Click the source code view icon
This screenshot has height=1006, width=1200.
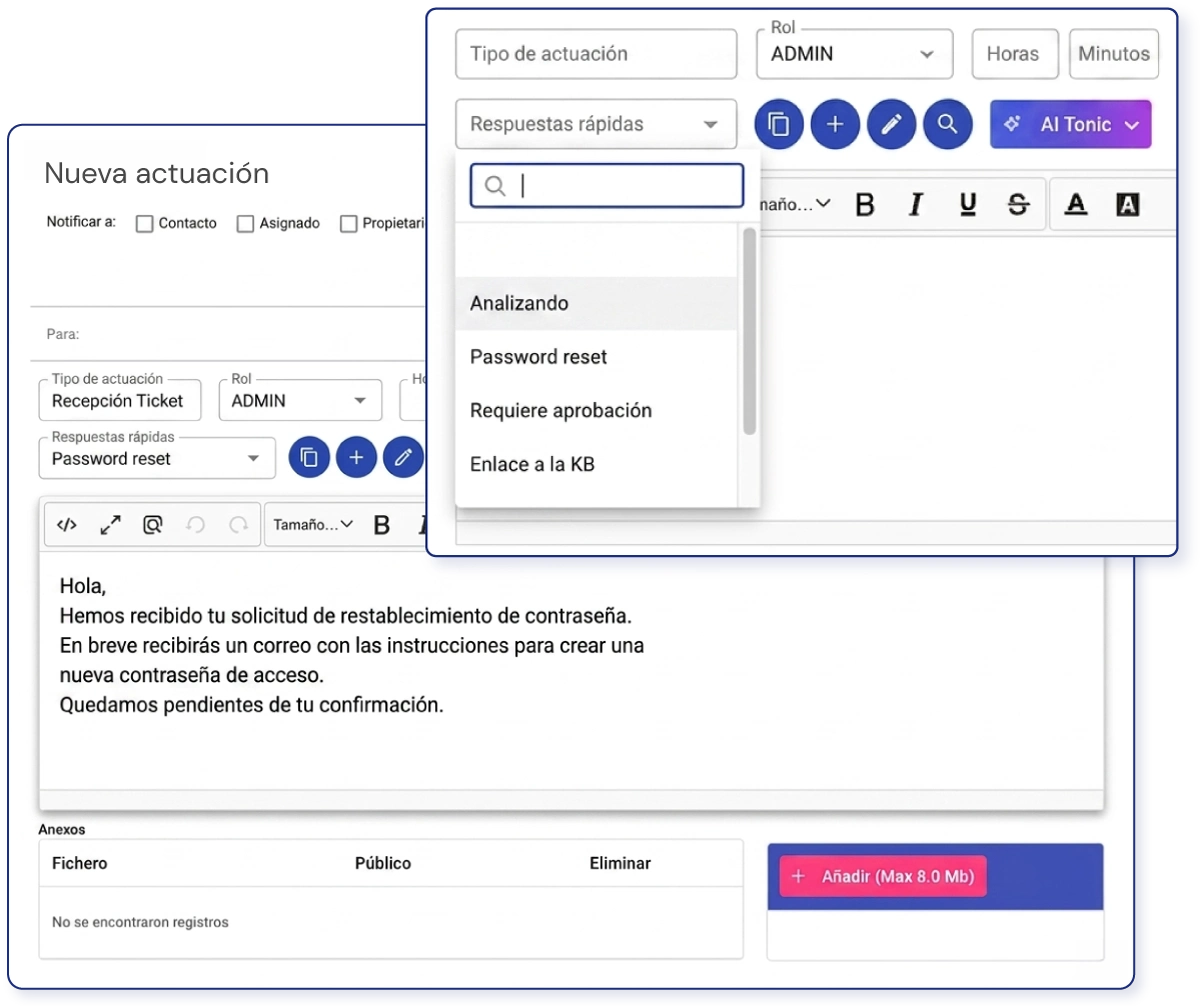coord(67,524)
